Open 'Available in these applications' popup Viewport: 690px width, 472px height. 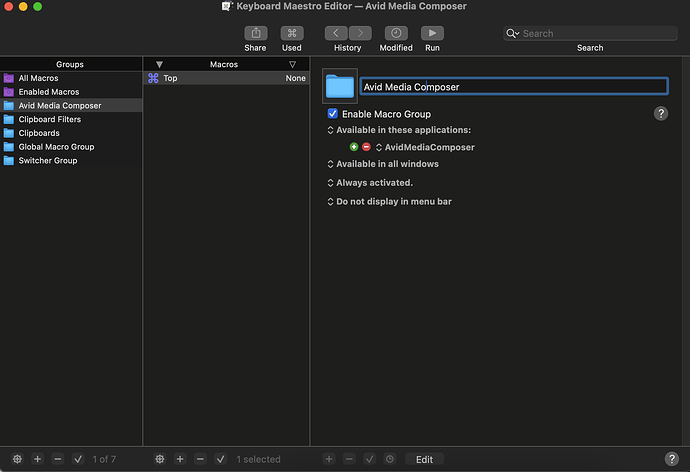[399, 130]
